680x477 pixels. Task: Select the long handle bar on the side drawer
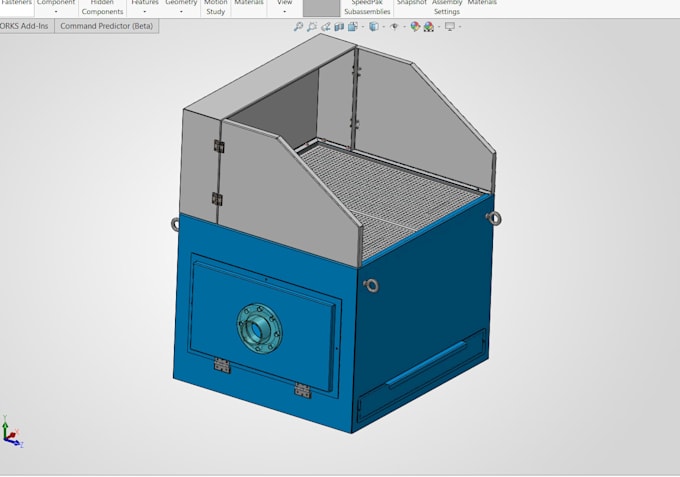click(x=427, y=364)
